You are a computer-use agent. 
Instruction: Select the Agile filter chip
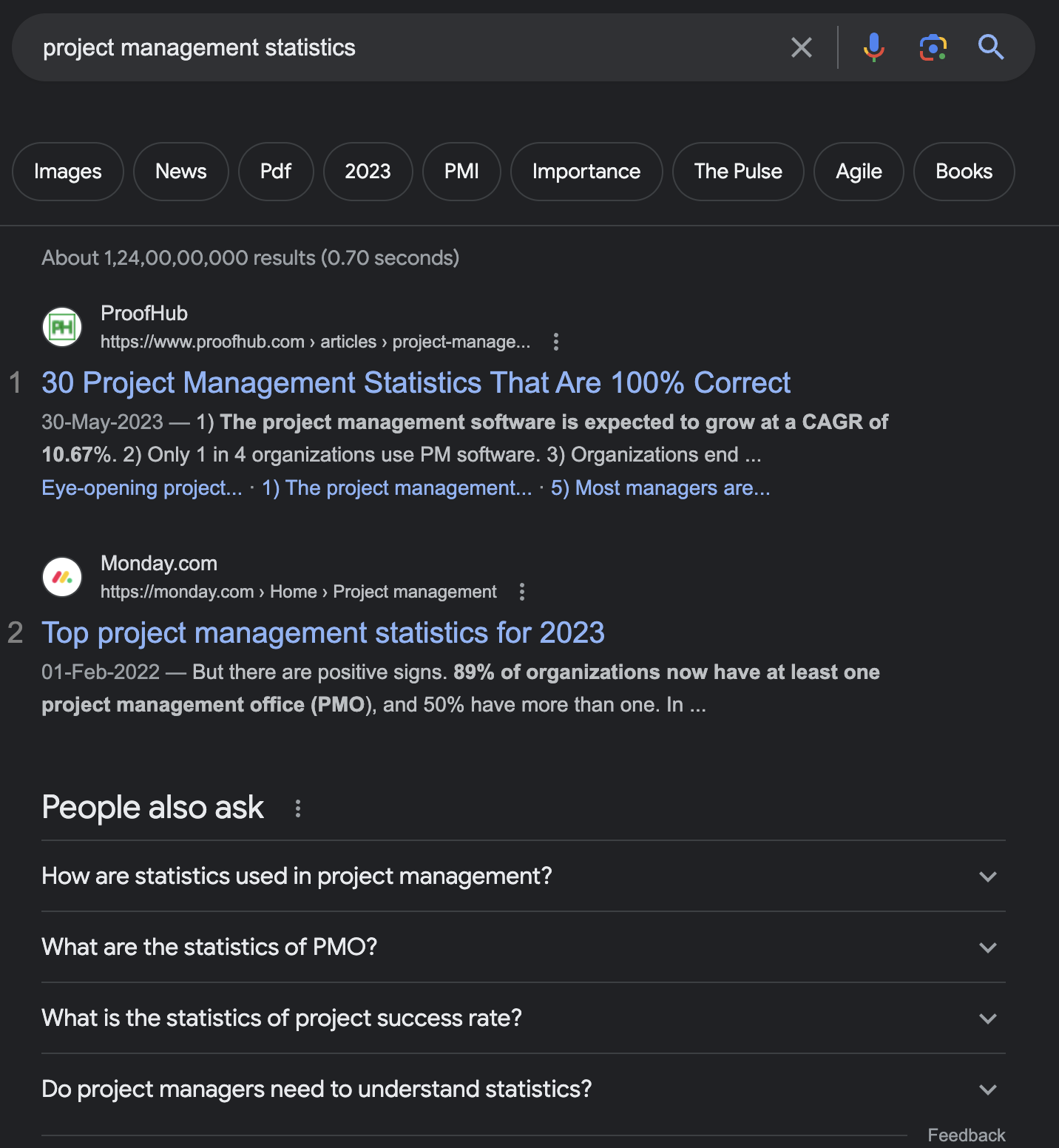coord(859,172)
